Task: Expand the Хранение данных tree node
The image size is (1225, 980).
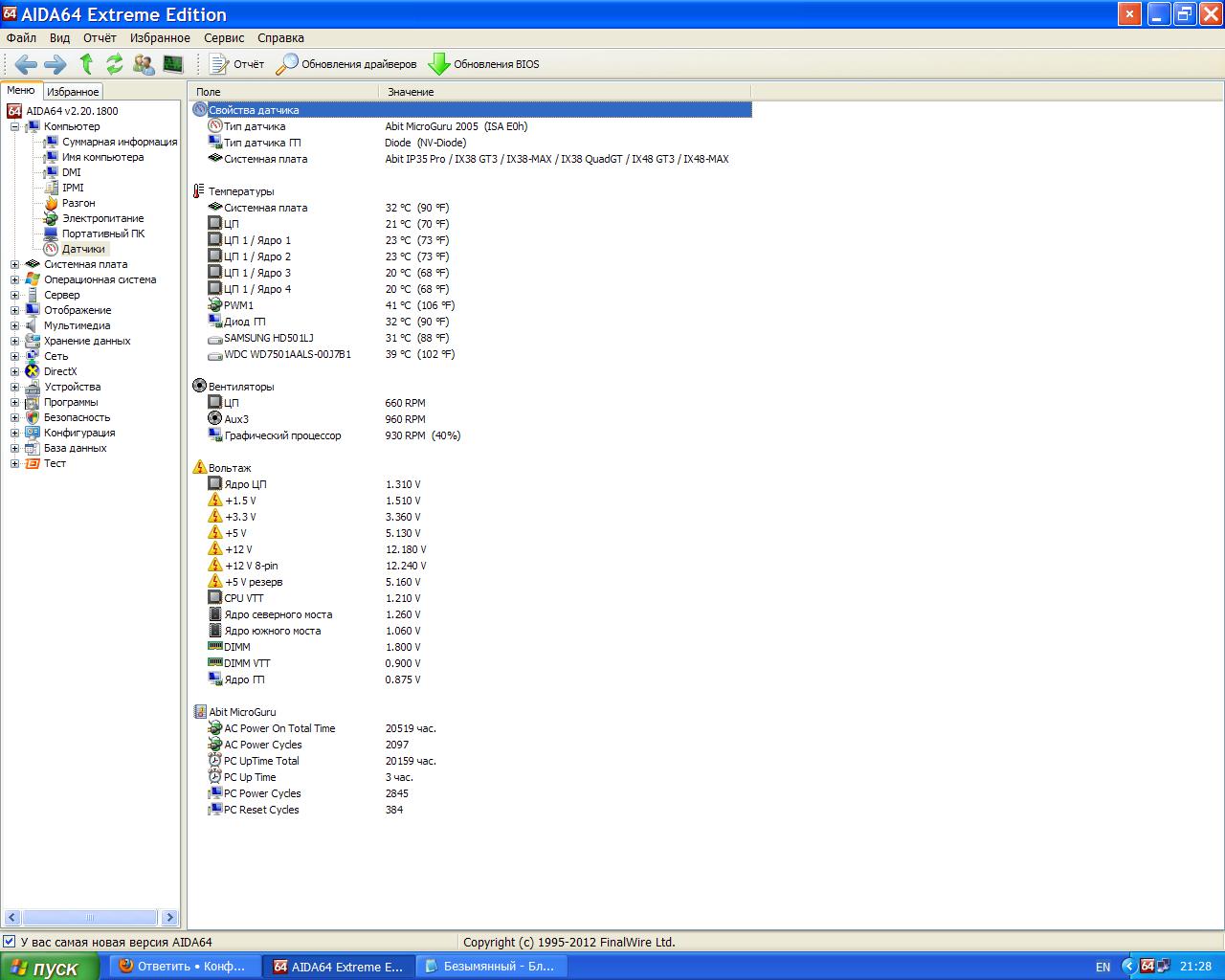Action: pyautogui.click(x=14, y=341)
